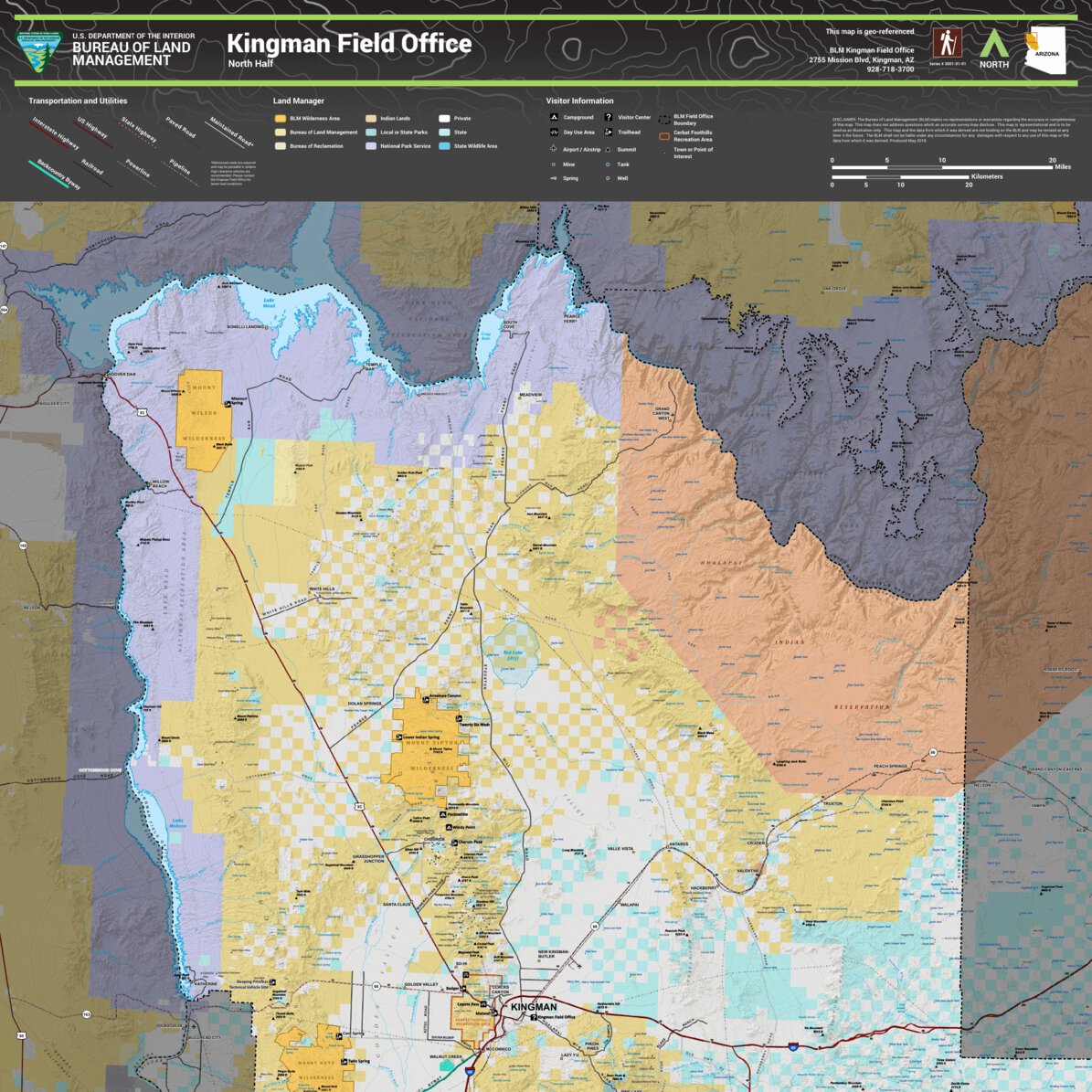The height and width of the screenshot is (1092, 1092).
Task: Click the Well legend symbol
Action: tap(608, 178)
